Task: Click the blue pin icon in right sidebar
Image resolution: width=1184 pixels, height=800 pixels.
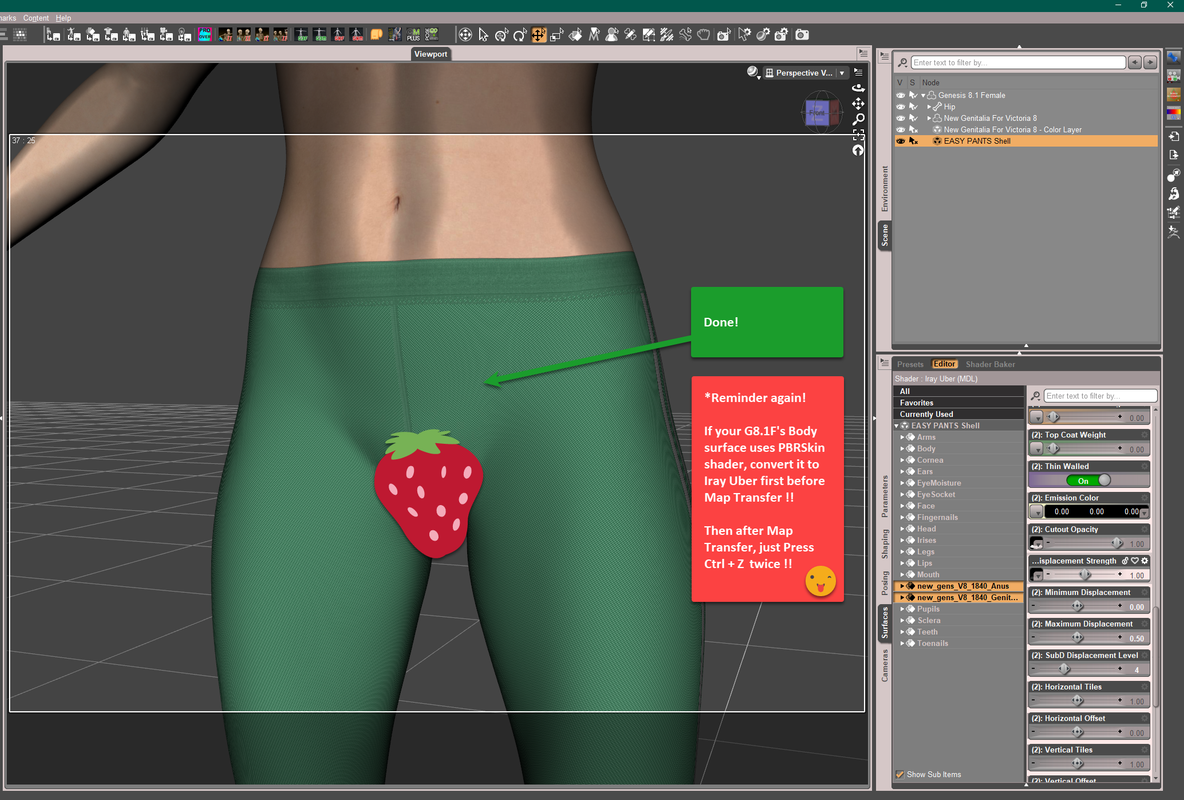Action: (1173, 57)
